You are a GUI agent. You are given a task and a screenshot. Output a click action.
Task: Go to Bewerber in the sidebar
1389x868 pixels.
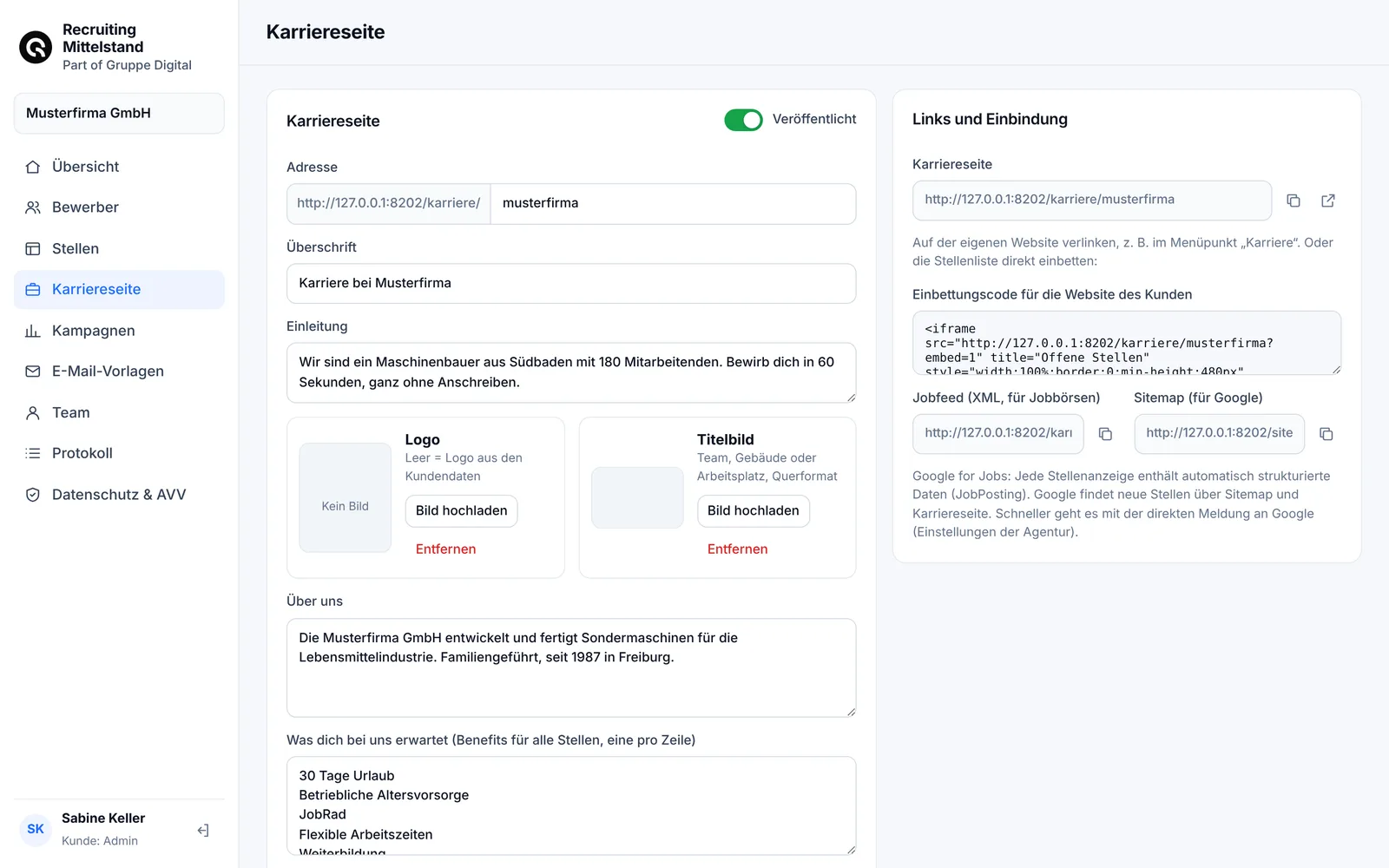(x=119, y=207)
